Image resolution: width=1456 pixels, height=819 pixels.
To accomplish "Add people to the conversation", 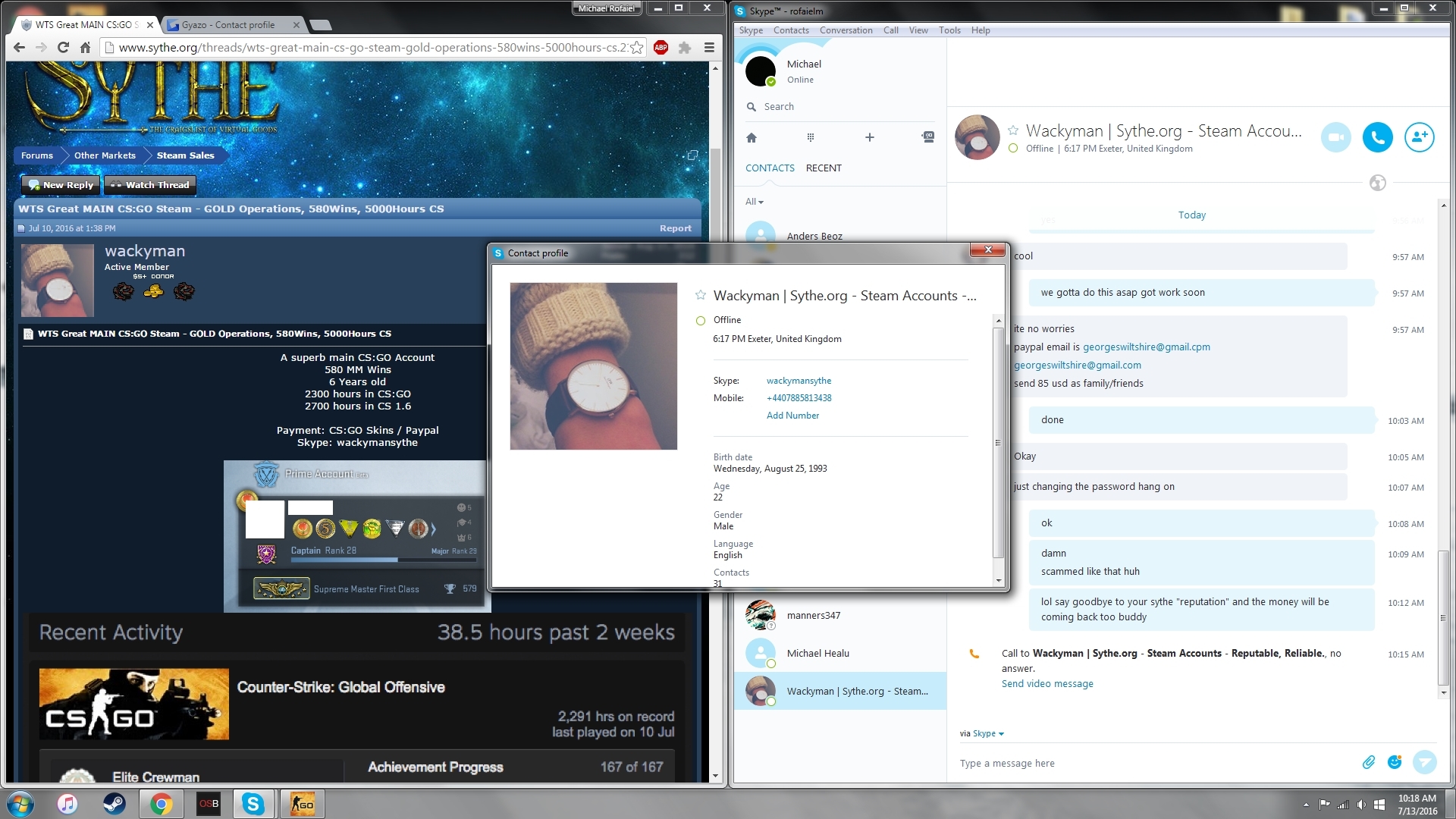I will (x=1419, y=137).
